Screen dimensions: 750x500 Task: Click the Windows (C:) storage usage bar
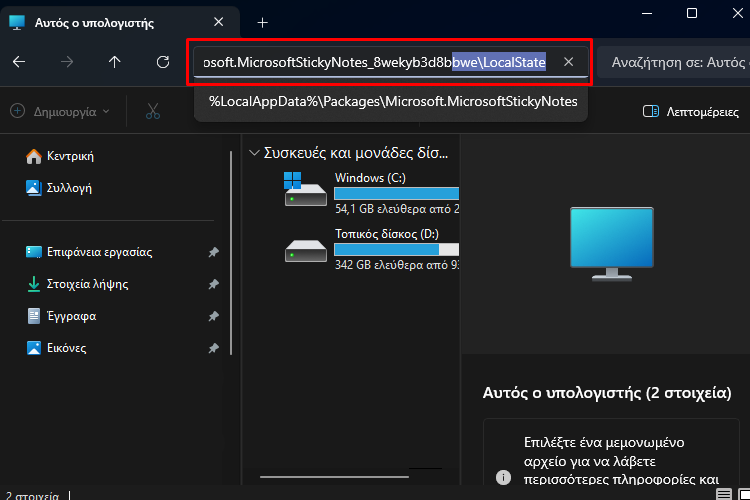[x=396, y=193]
